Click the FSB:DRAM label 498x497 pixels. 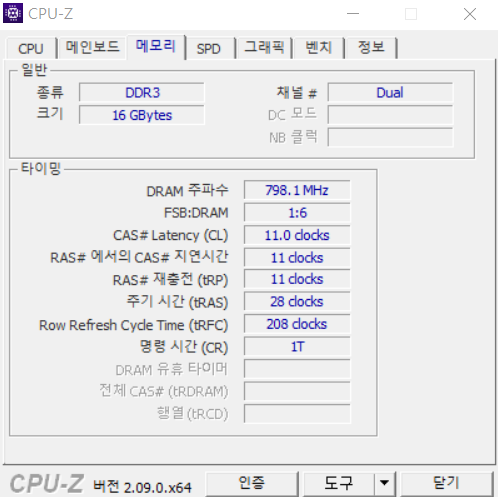[196, 213]
